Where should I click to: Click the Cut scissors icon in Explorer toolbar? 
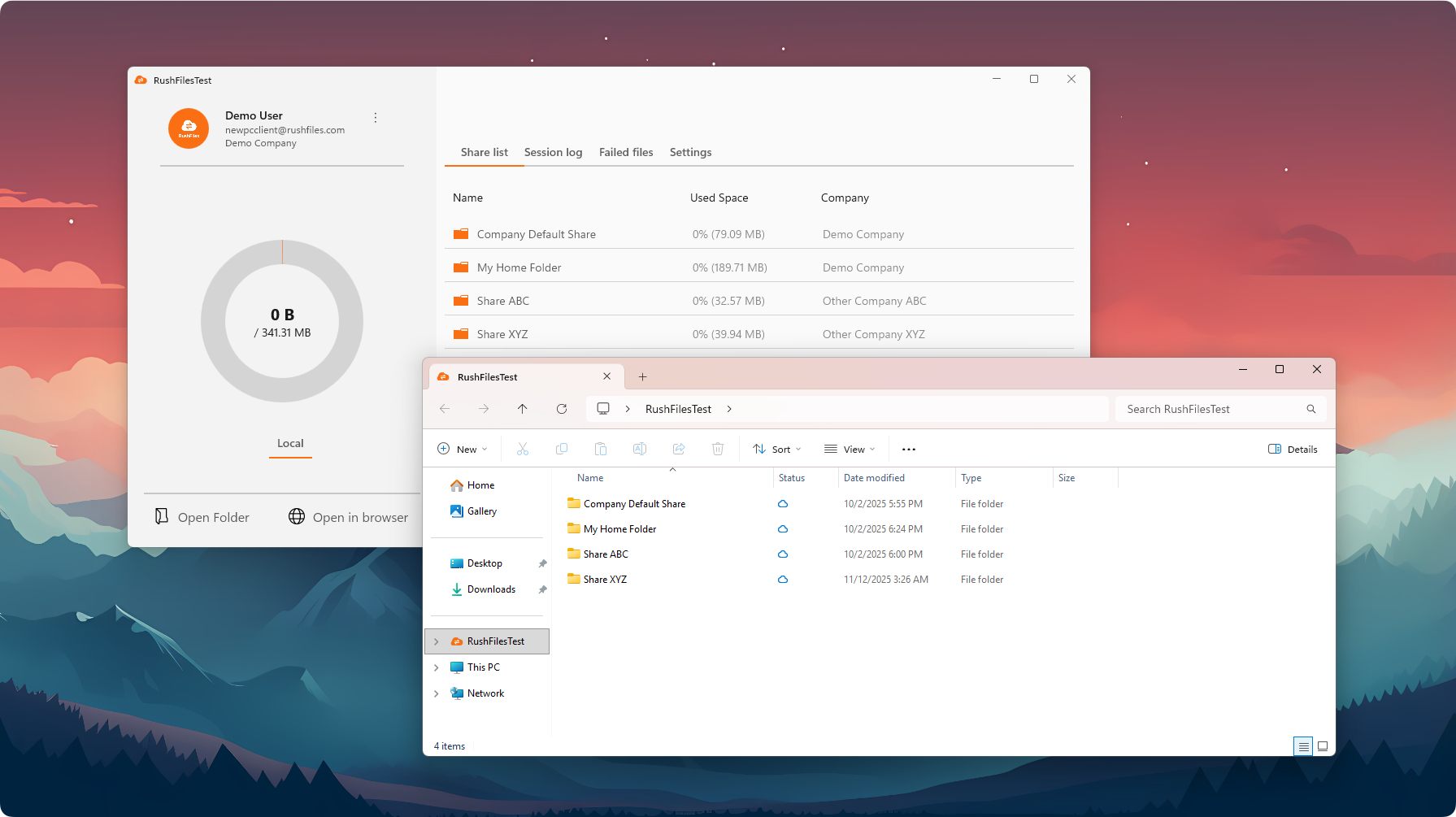pyautogui.click(x=523, y=449)
